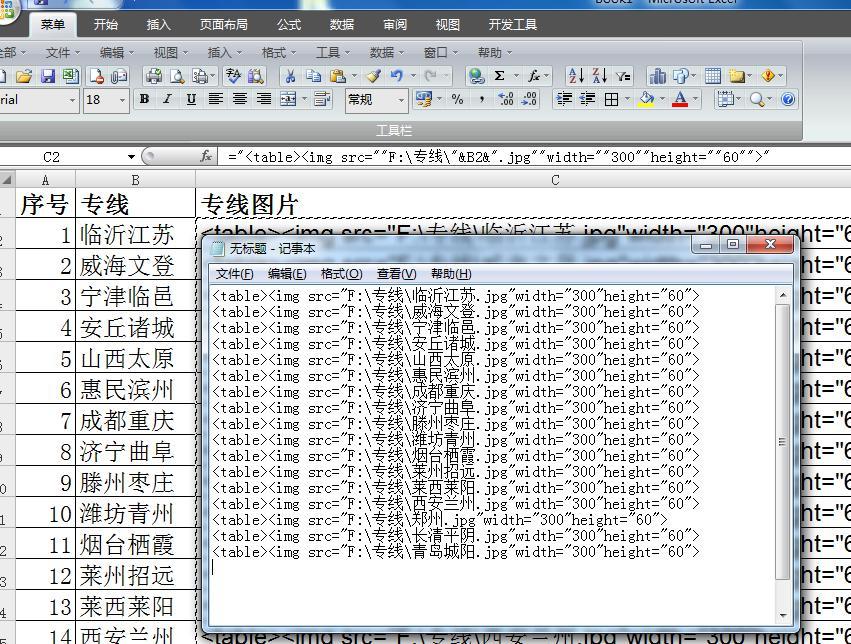Image resolution: width=851 pixels, height=644 pixels.
Task: Click the Print icon in toolbar
Action: (x=154, y=76)
